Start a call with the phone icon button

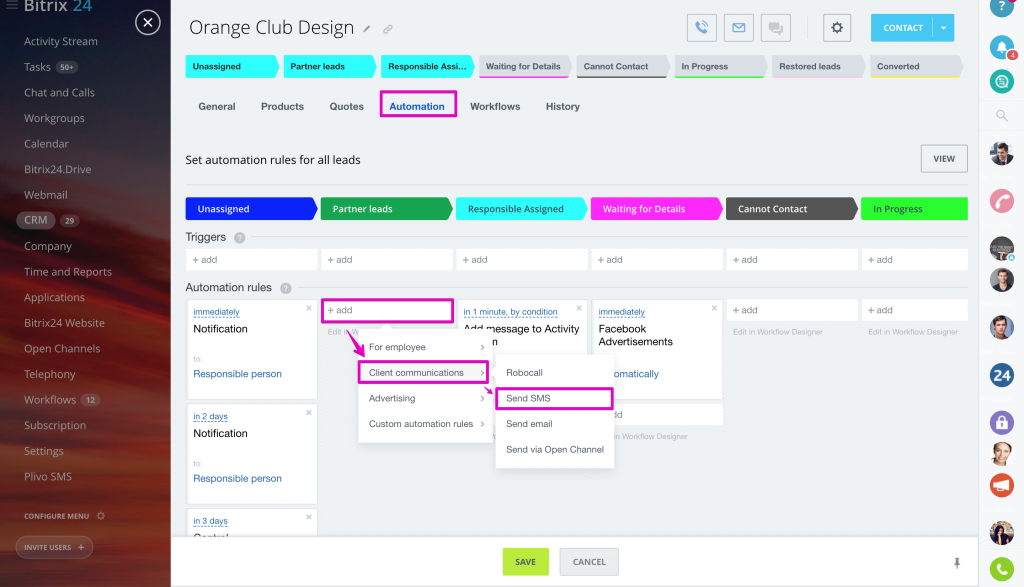tap(701, 28)
